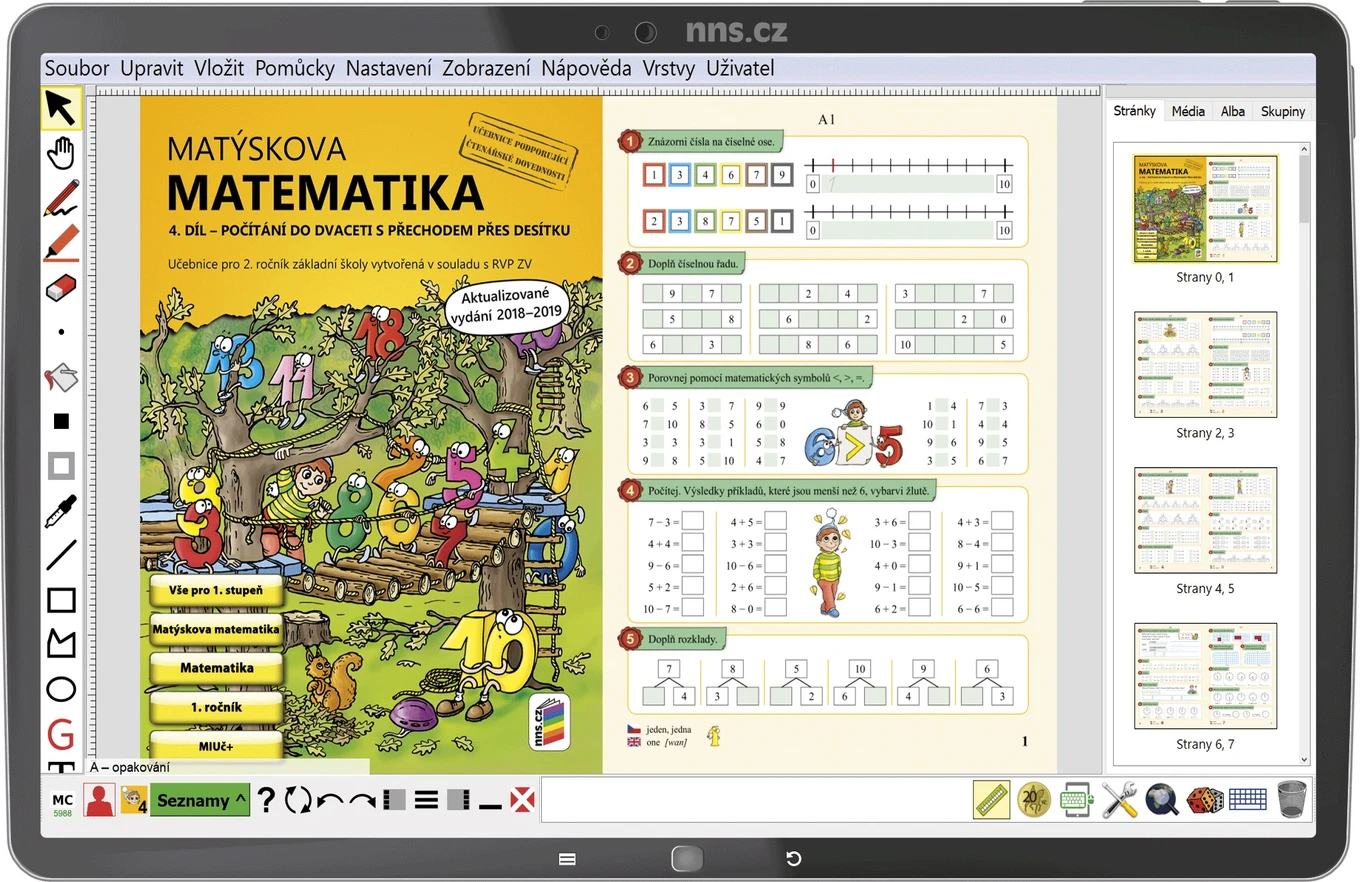Switch to the Média tab
This screenshot has height=882, width=1360.
click(1188, 111)
